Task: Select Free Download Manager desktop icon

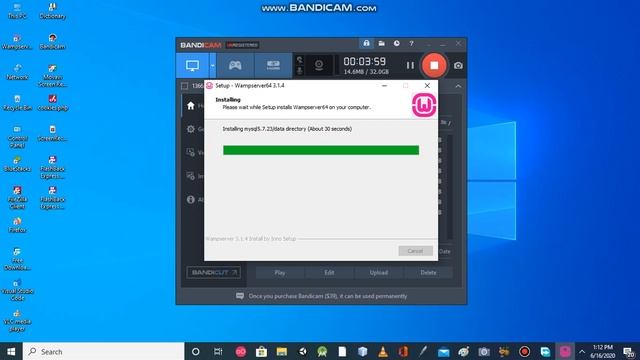Action: click(17, 259)
